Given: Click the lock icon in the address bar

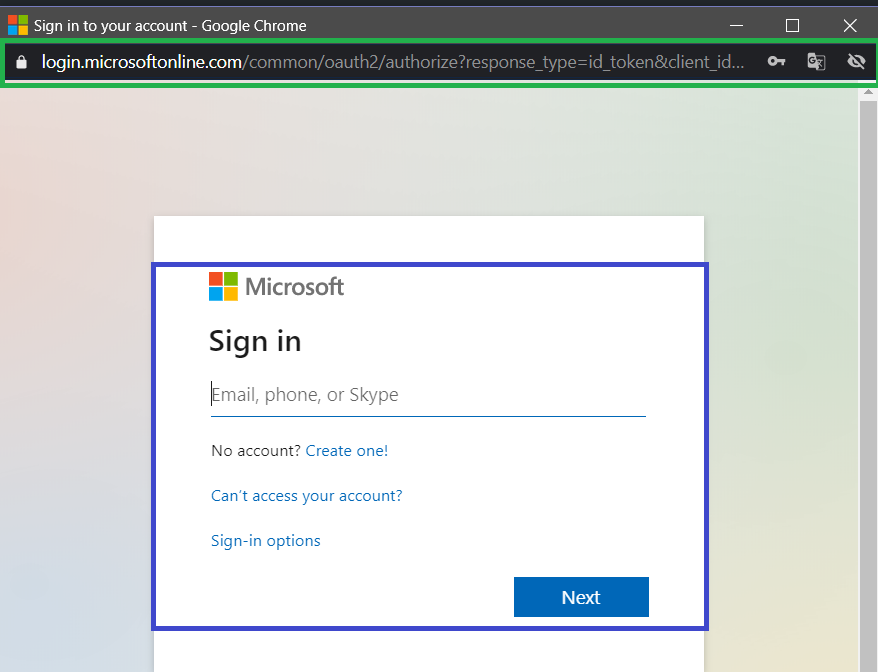Looking at the screenshot, I should [x=21, y=62].
